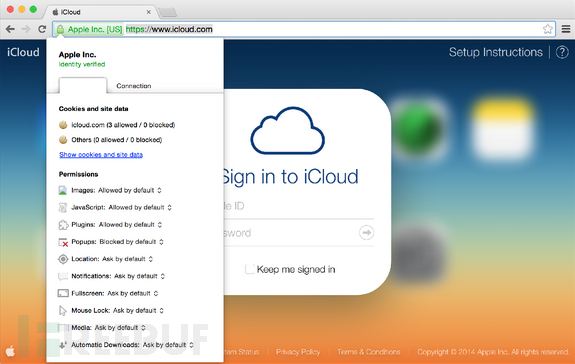
Task: Switch to the Connection tab
Action: click(133, 86)
